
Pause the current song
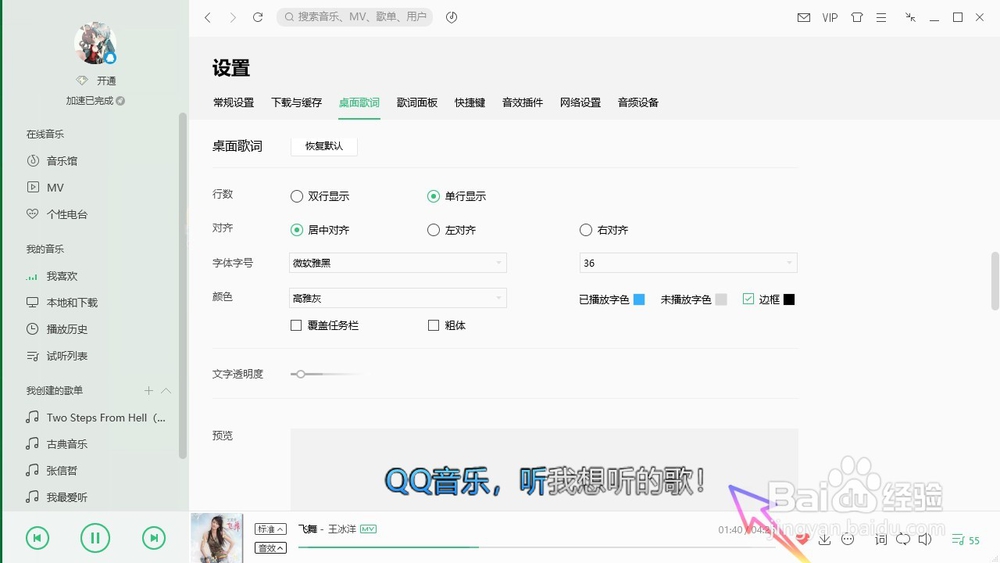[95, 538]
